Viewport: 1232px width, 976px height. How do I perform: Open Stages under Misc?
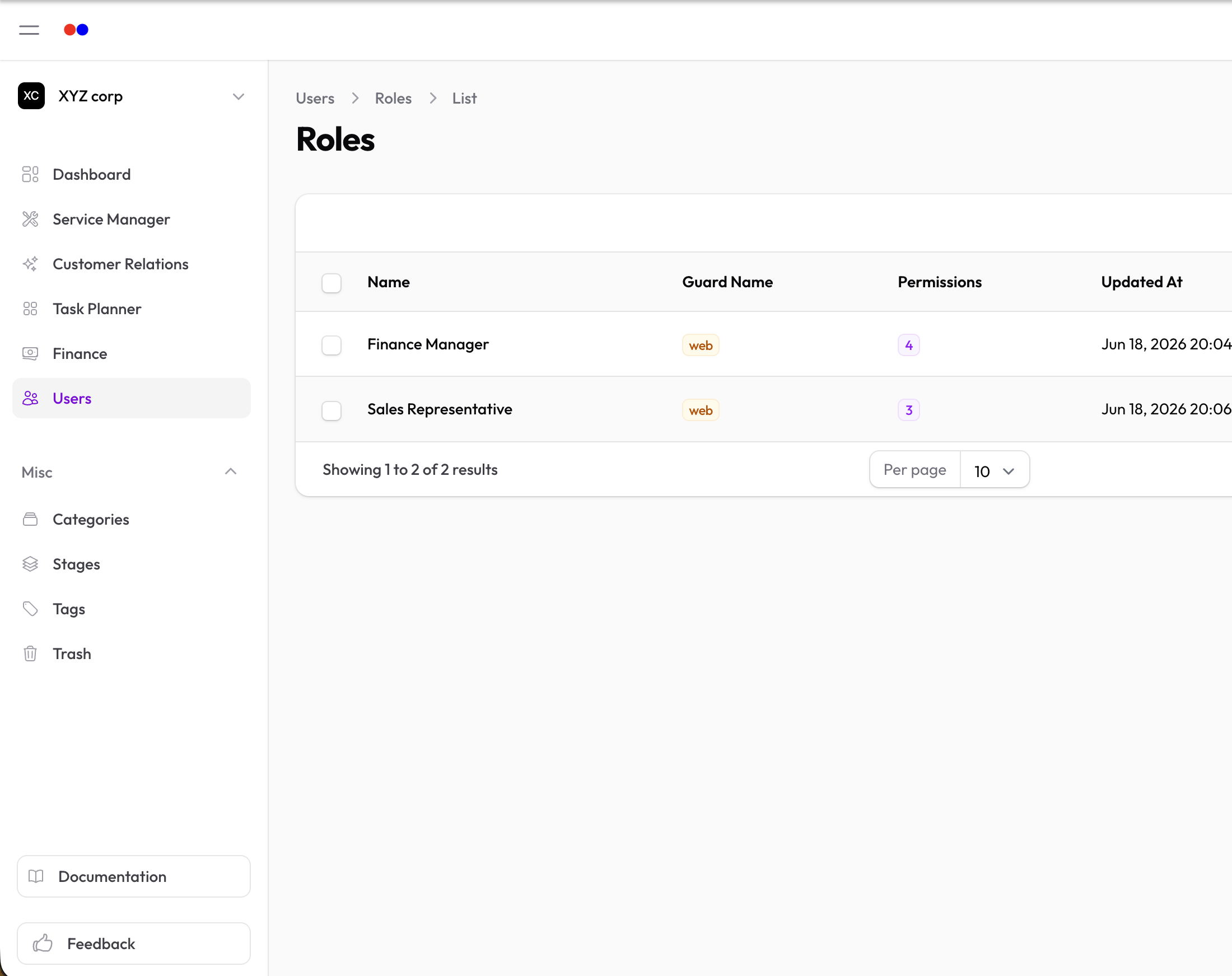pos(132,564)
